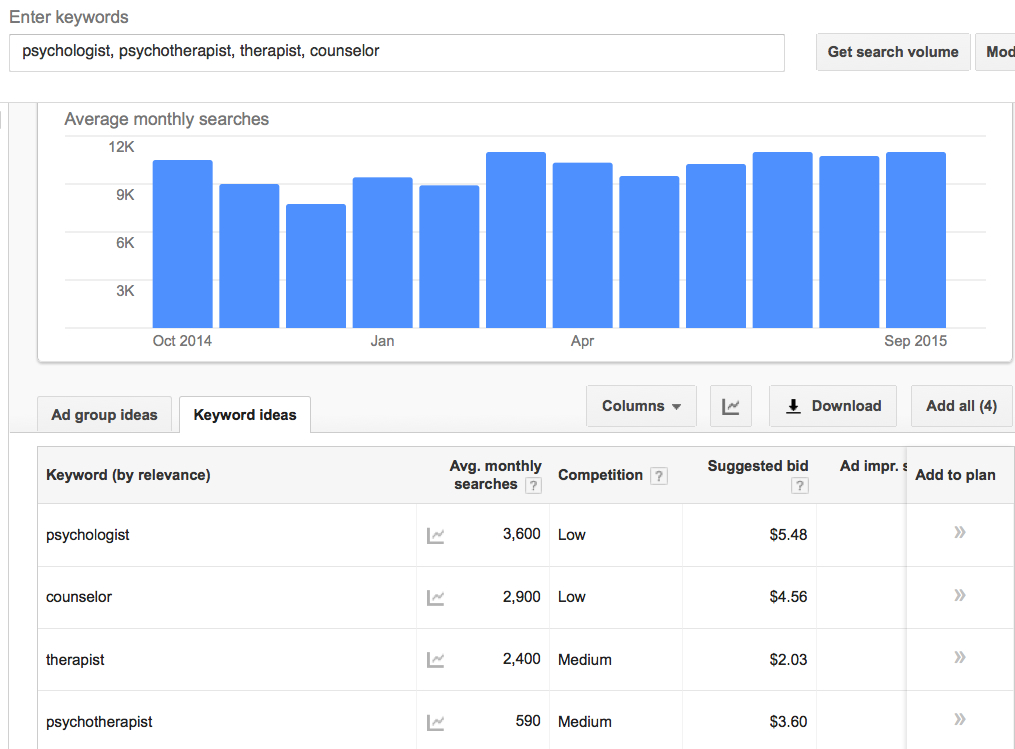Add psychotherapist keyword to plan
The image size is (1015, 749).
(x=960, y=719)
